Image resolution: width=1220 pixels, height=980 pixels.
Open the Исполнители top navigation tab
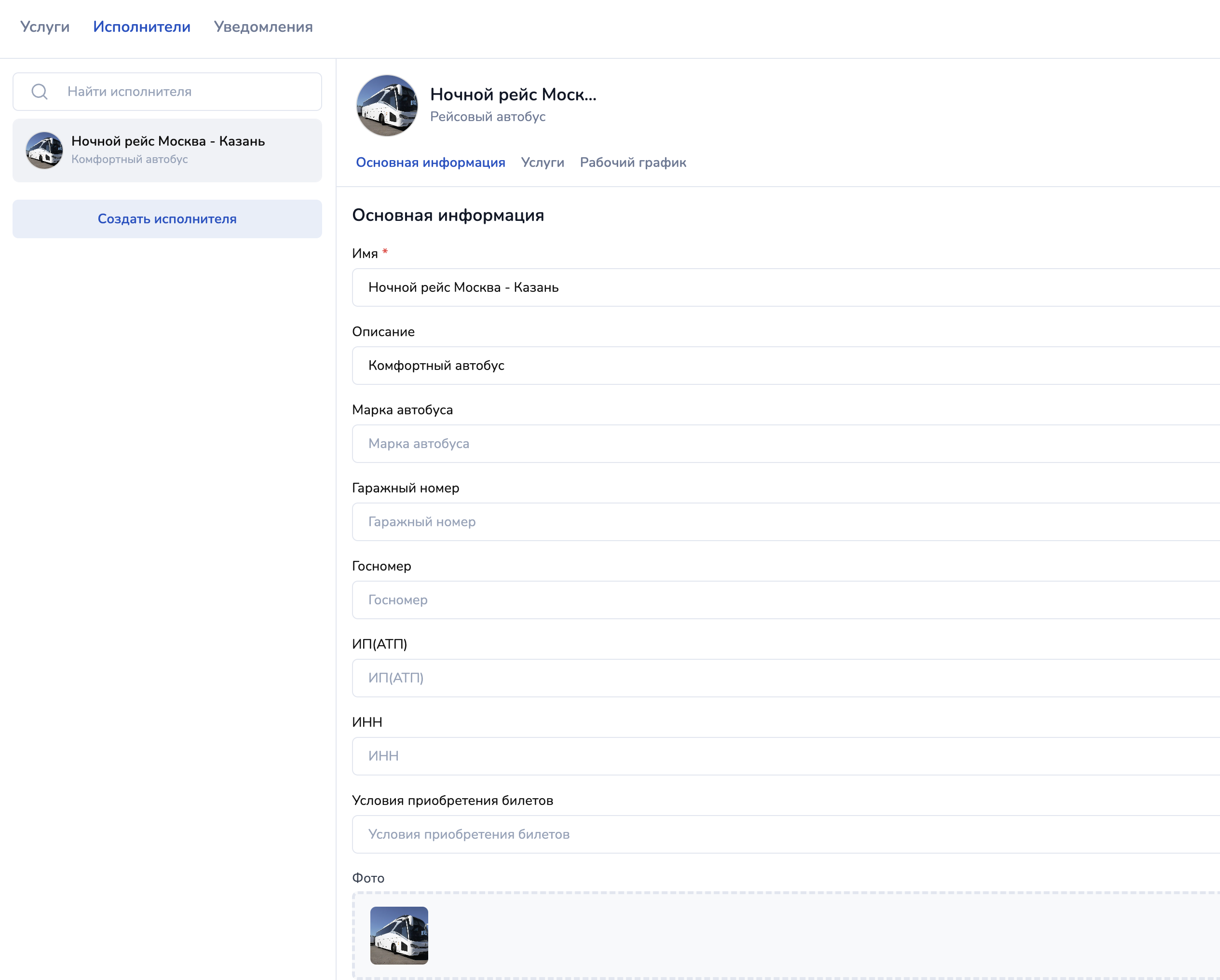pos(141,27)
